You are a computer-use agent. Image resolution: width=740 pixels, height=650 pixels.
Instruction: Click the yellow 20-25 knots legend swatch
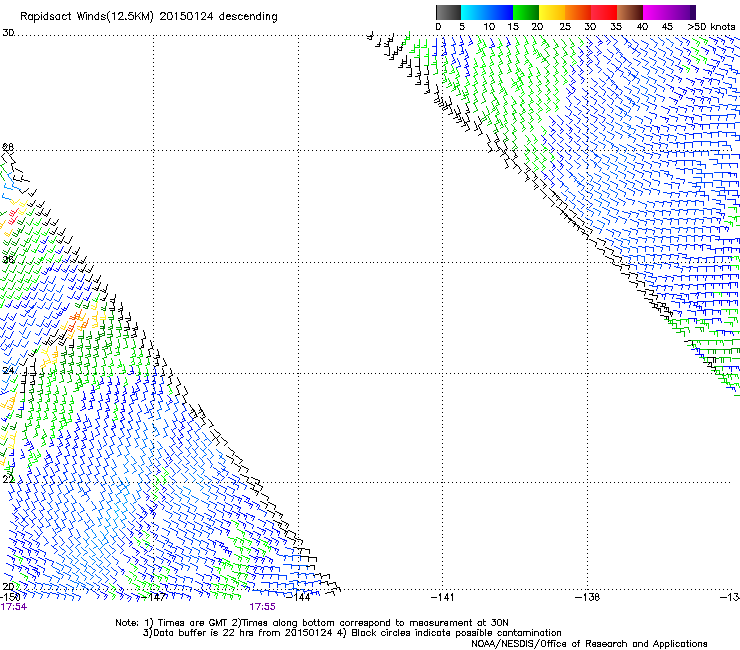coord(552,12)
